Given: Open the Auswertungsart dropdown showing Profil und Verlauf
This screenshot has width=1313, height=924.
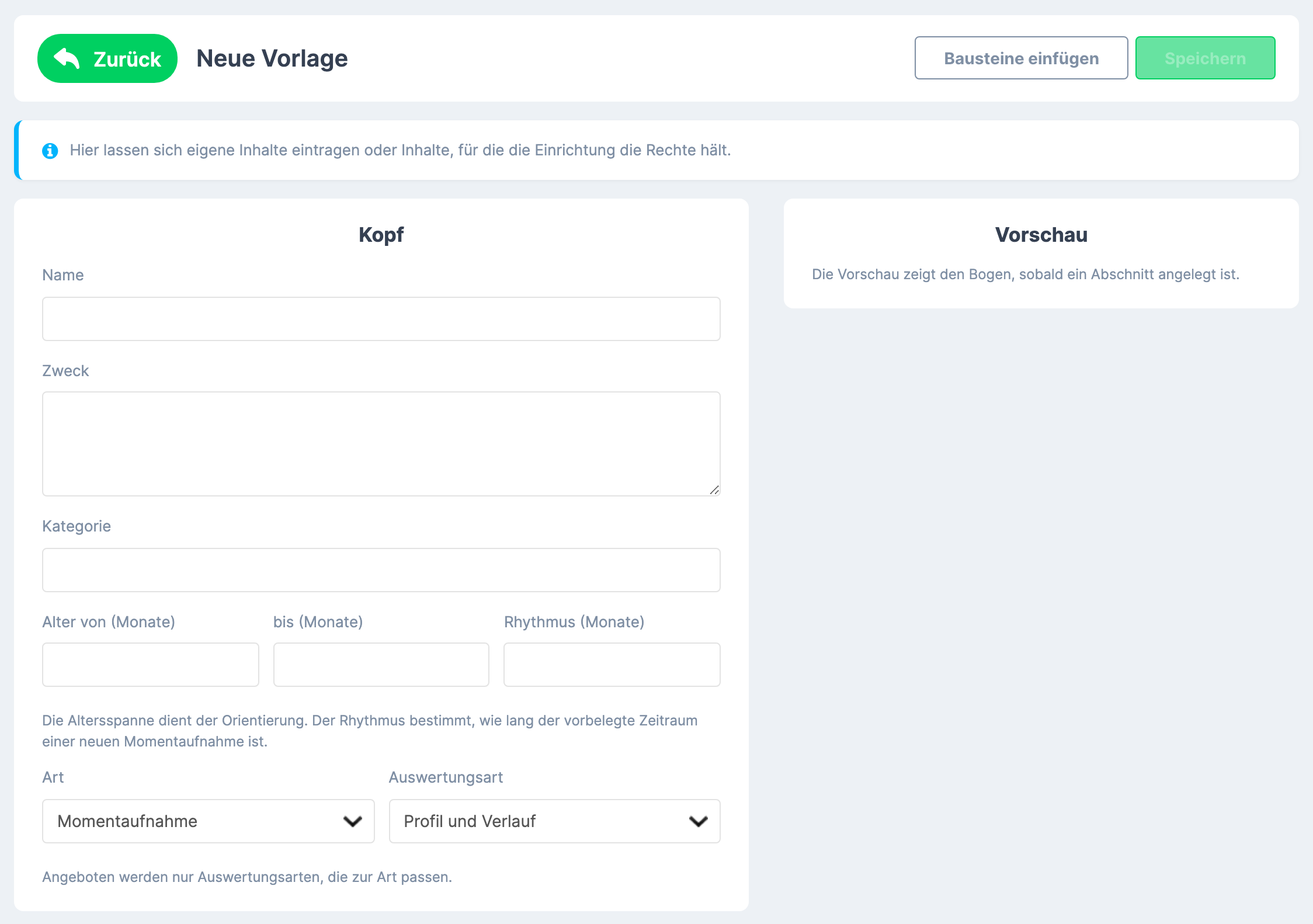Looking at the screenshot, I should 555,821.
